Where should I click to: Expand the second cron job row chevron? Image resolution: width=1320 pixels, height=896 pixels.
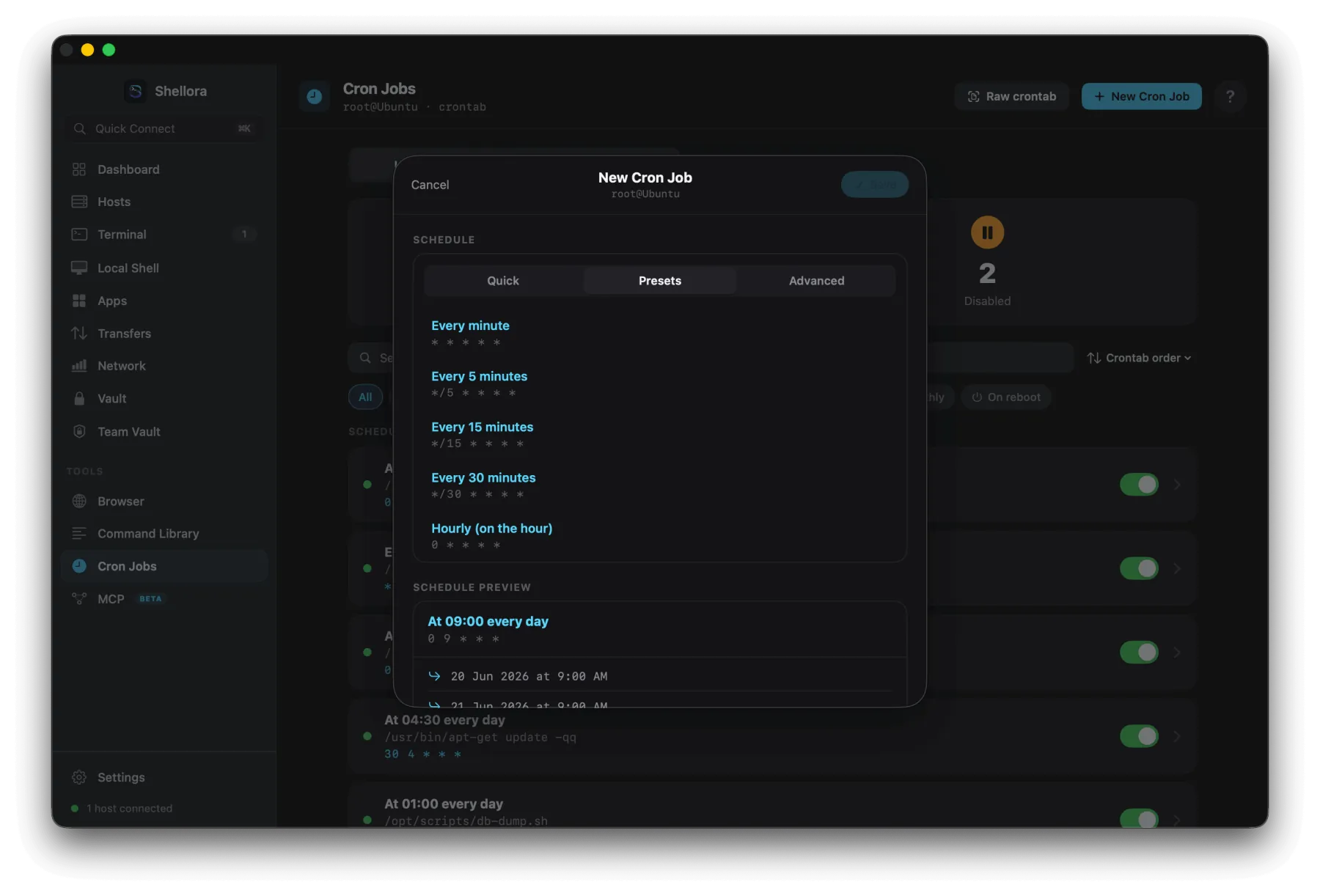pos(1177,568)
